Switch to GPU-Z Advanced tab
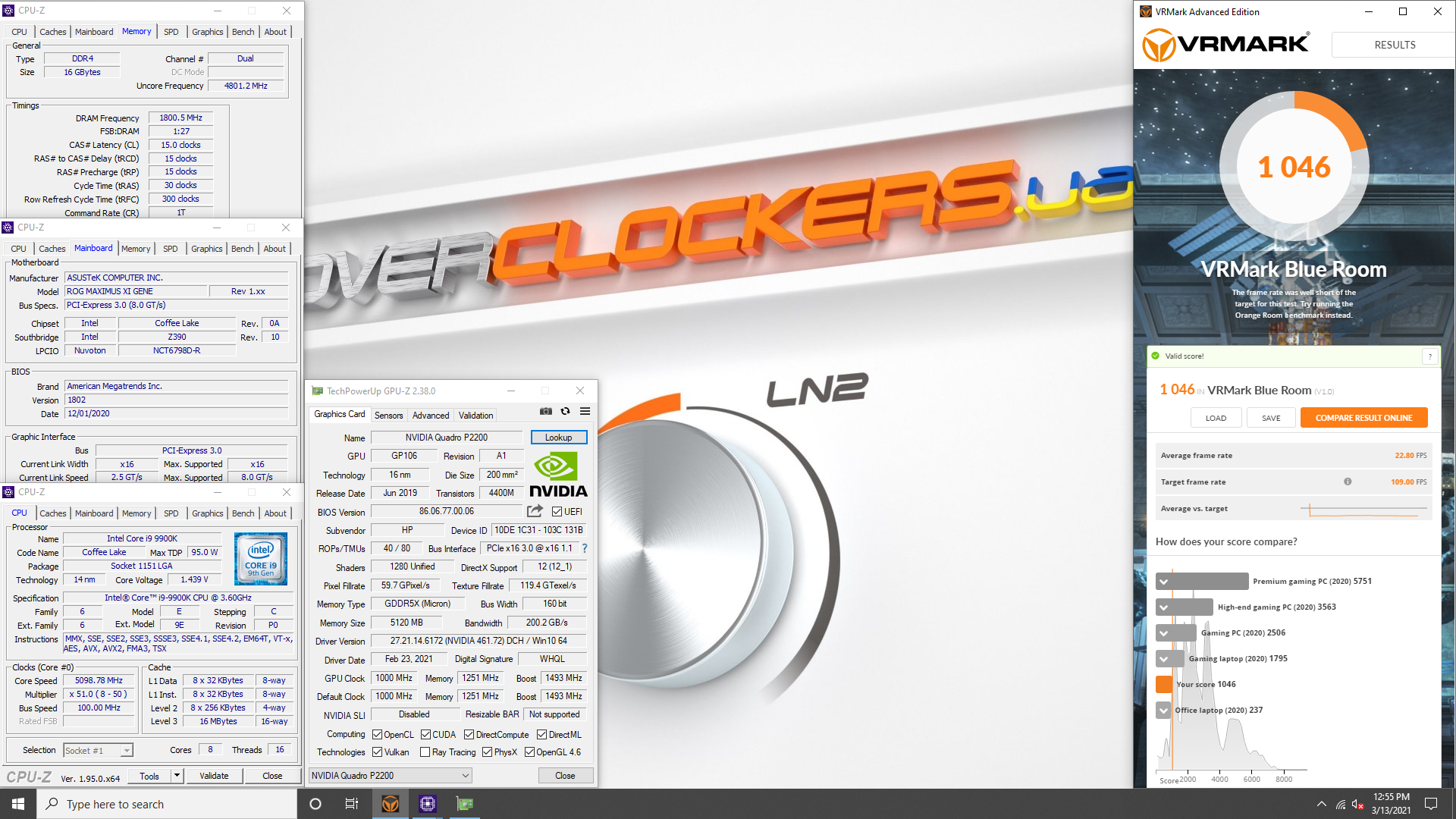This screenshot has width=1456, height=819. [431, 416]
